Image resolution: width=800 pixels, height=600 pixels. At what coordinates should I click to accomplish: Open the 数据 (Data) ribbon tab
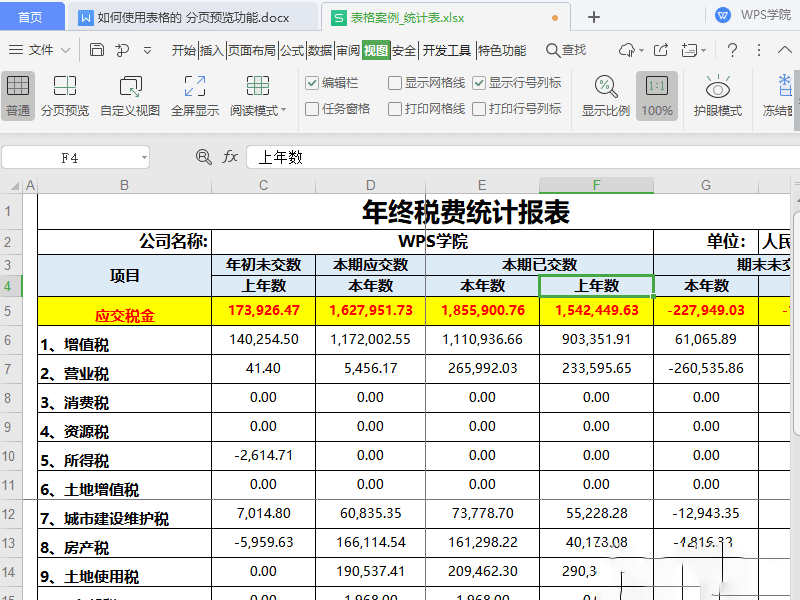point(320,50)
